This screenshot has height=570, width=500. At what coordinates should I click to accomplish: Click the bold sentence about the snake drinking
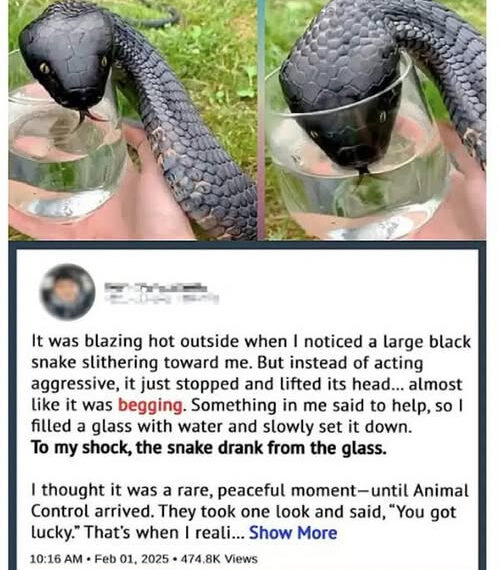pos(209,447)
